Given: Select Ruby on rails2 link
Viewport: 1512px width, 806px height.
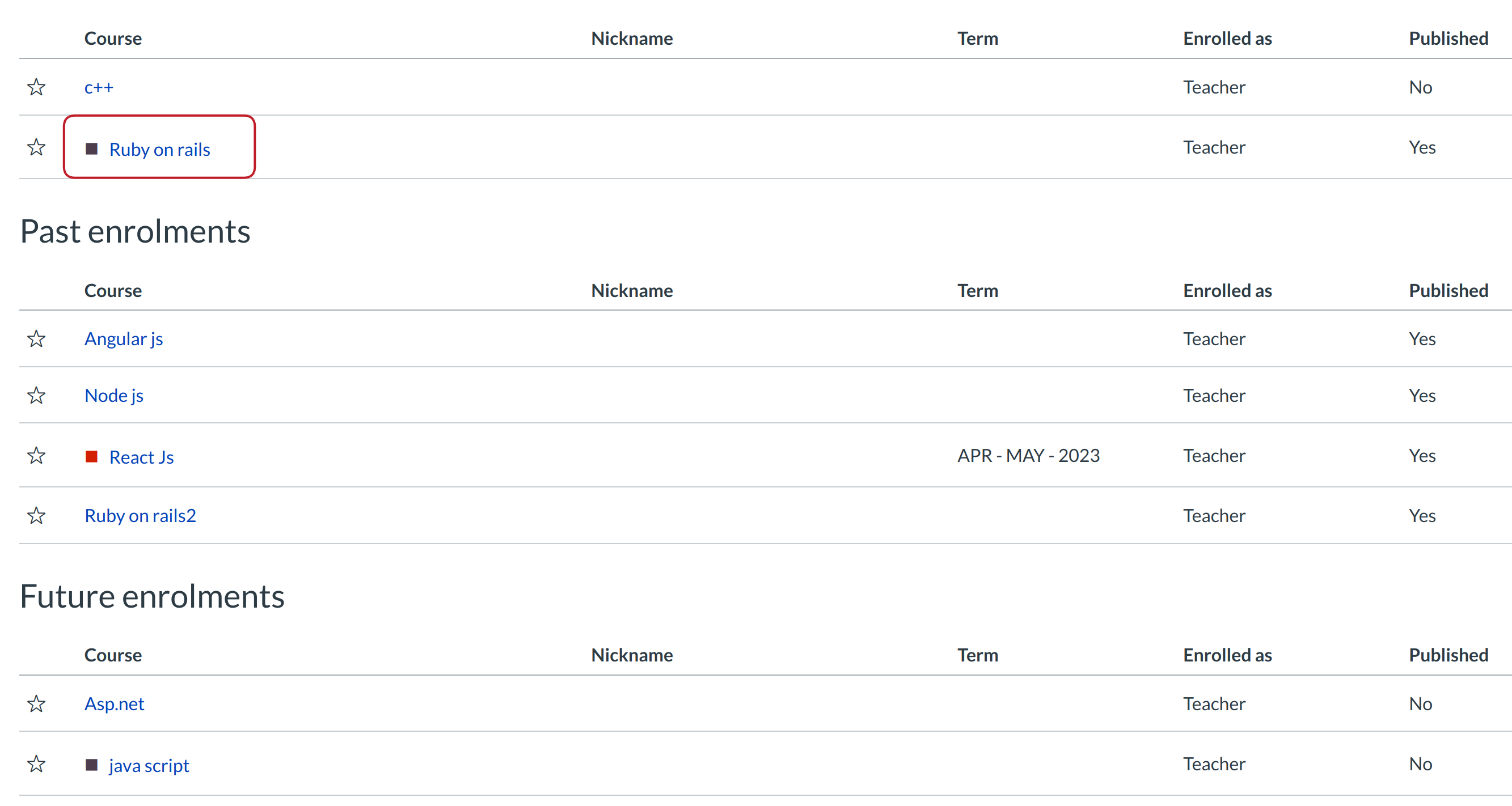Looking at the screenshot, I should coord(140,516).
